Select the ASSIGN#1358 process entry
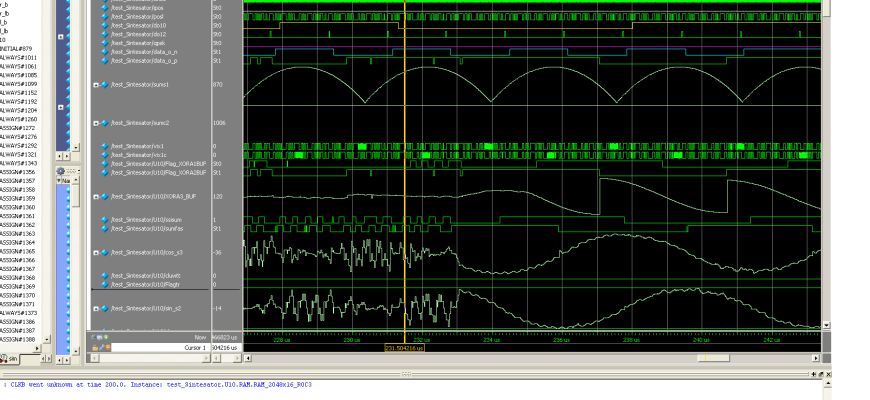 pyautogui.click(x=19, y=189)
